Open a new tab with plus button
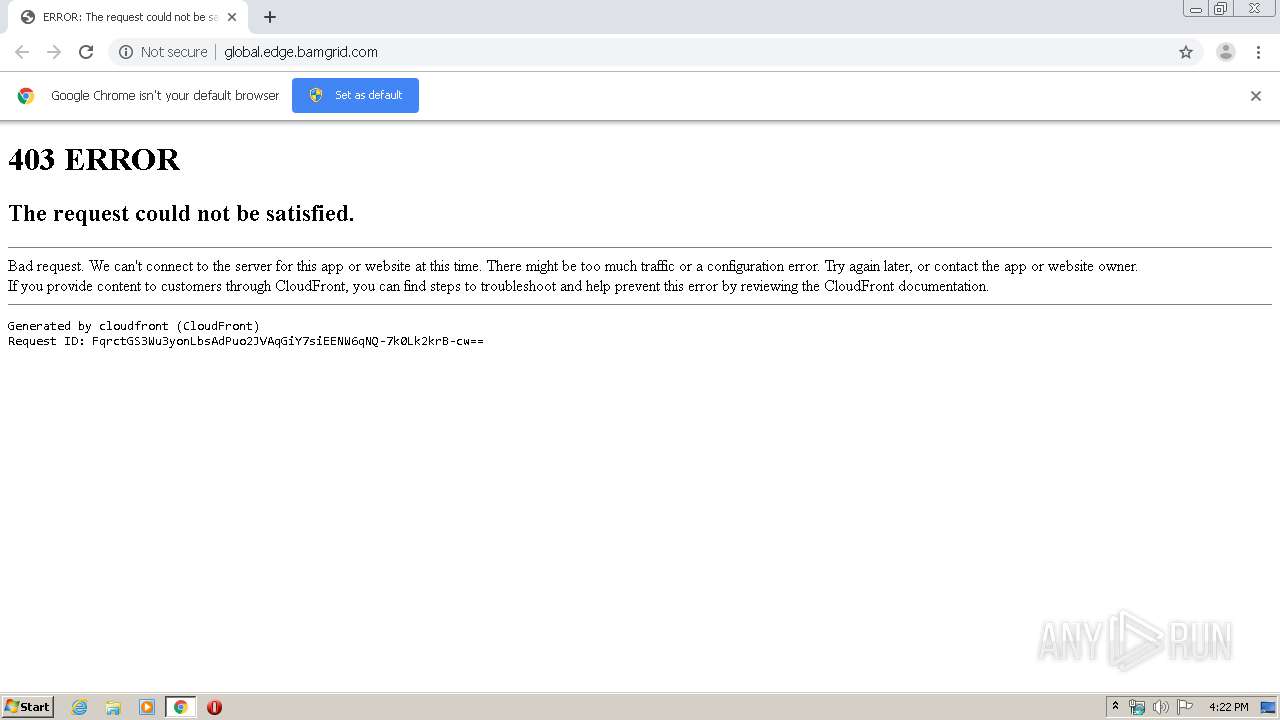This screenshot has width=1280, height=720. [x=270, y=17]
